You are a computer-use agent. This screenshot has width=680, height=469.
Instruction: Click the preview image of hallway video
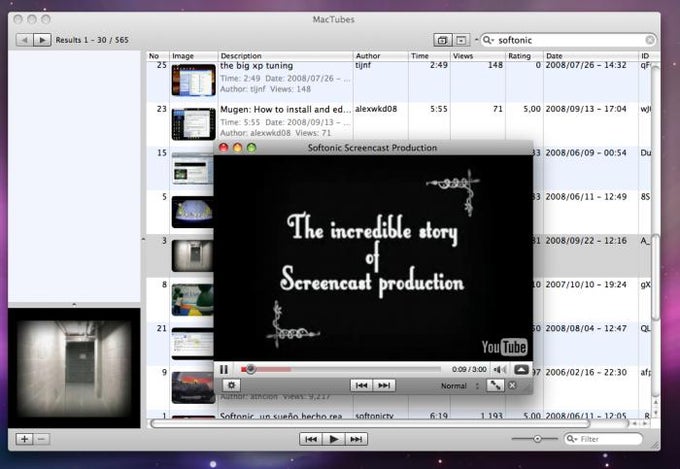(74, 368)
